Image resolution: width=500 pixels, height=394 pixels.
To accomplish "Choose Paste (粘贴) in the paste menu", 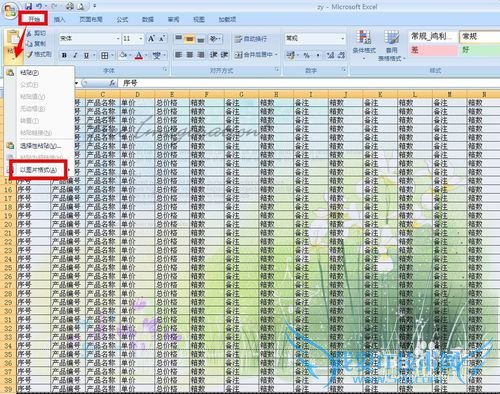I will pos(39,72).
